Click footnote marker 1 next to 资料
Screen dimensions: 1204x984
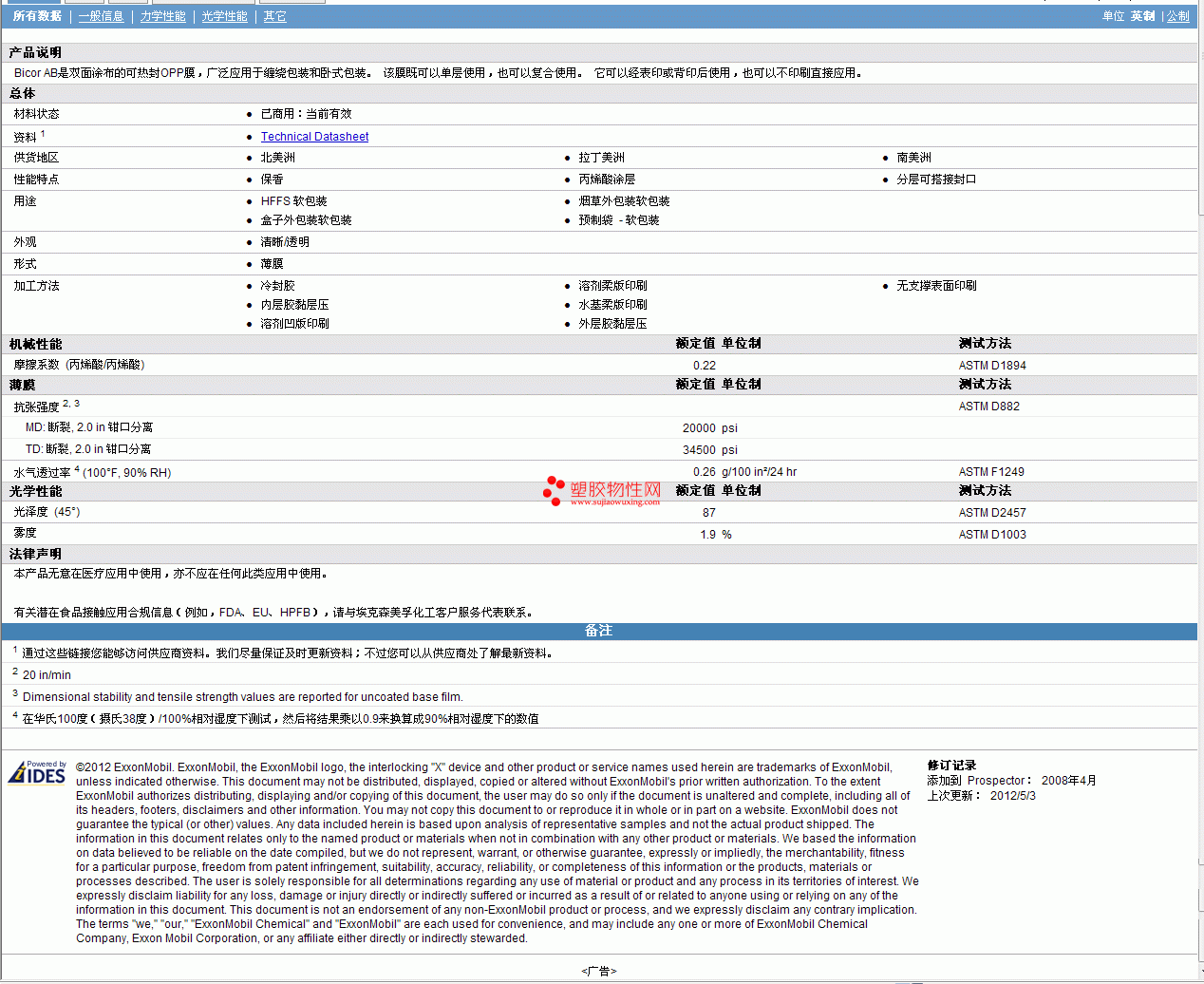[43, 133]
